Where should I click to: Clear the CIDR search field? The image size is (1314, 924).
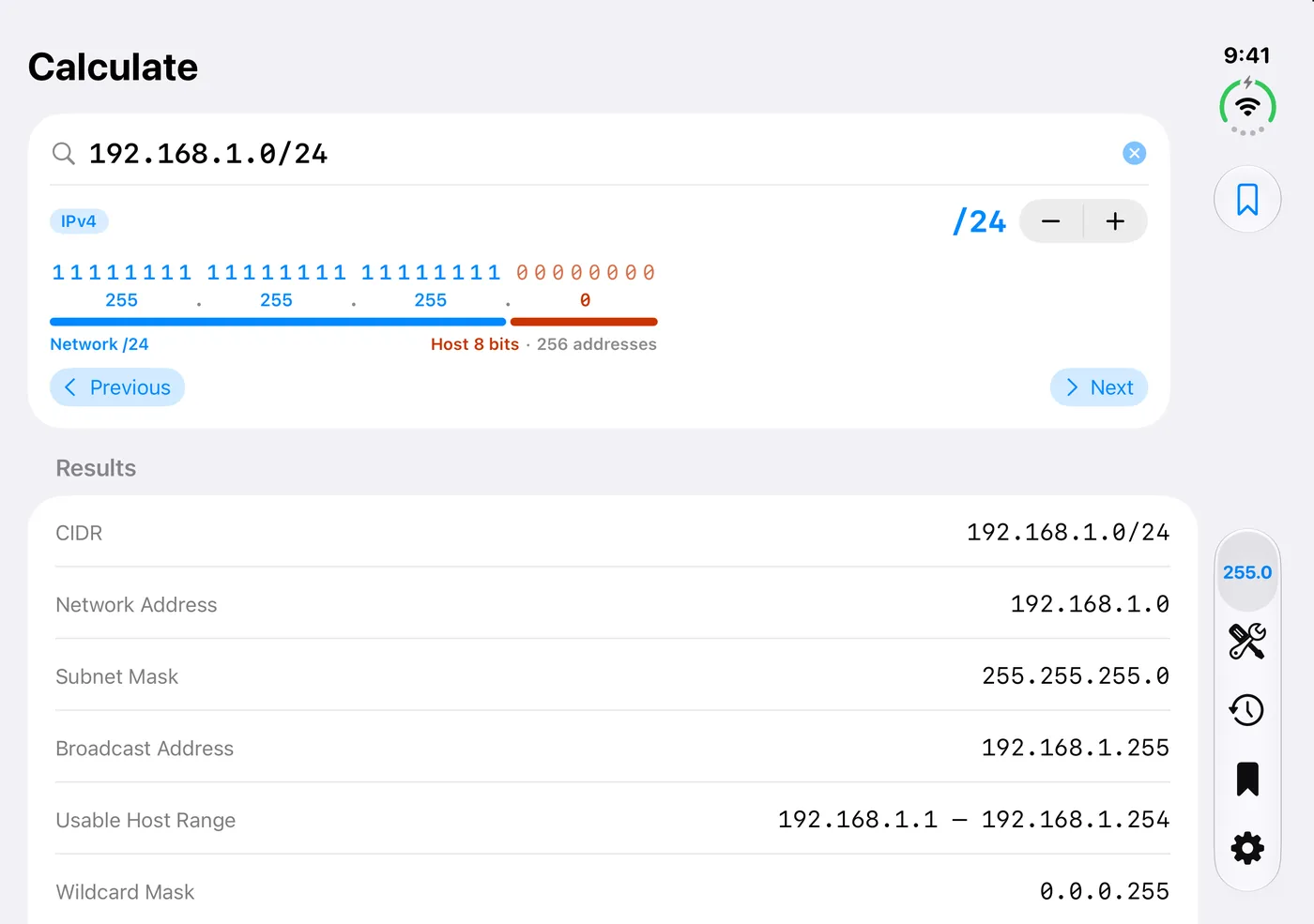pyautogui.click(x=1134, y=153)
